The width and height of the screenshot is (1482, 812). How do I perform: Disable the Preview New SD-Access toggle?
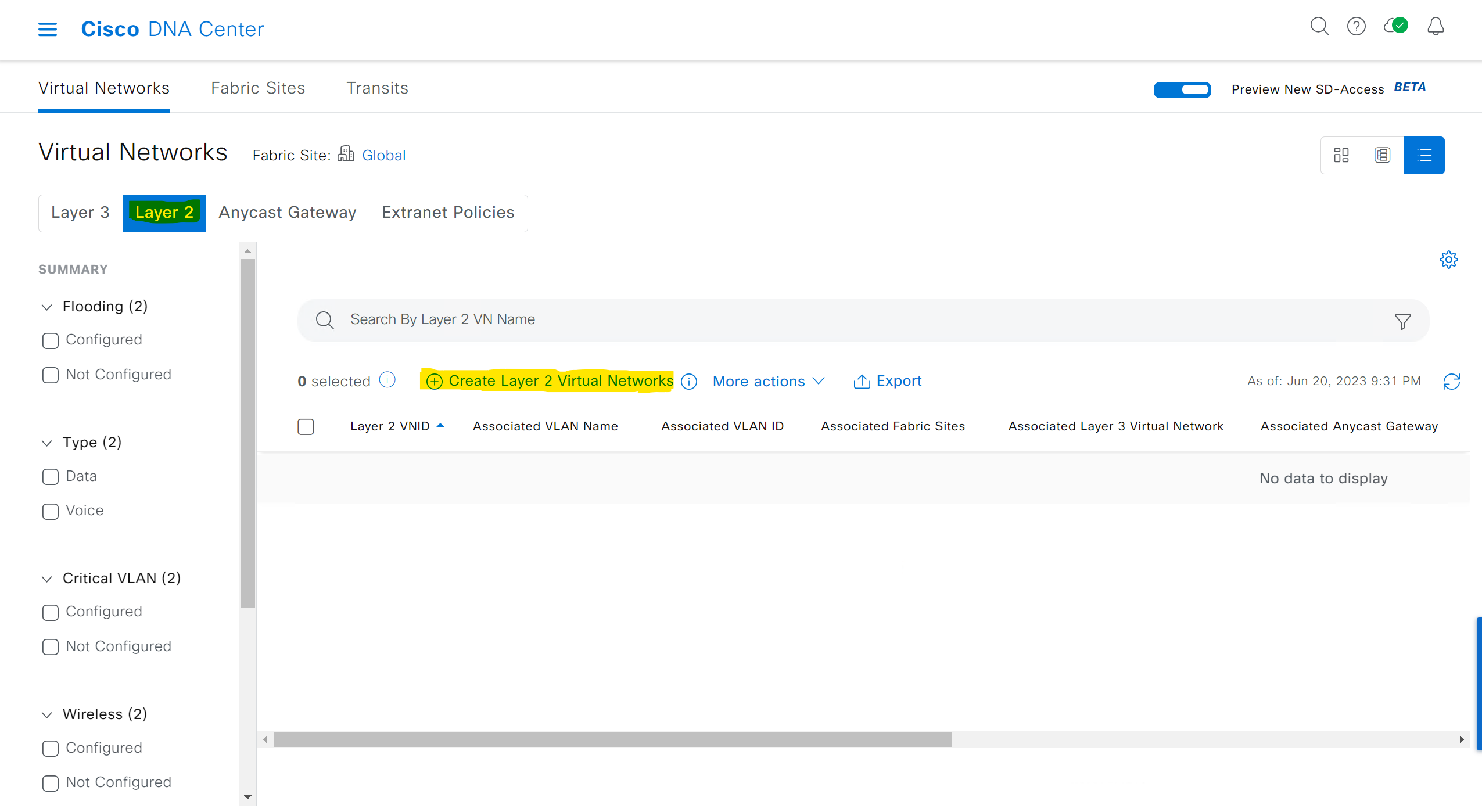coord(1182,89)
